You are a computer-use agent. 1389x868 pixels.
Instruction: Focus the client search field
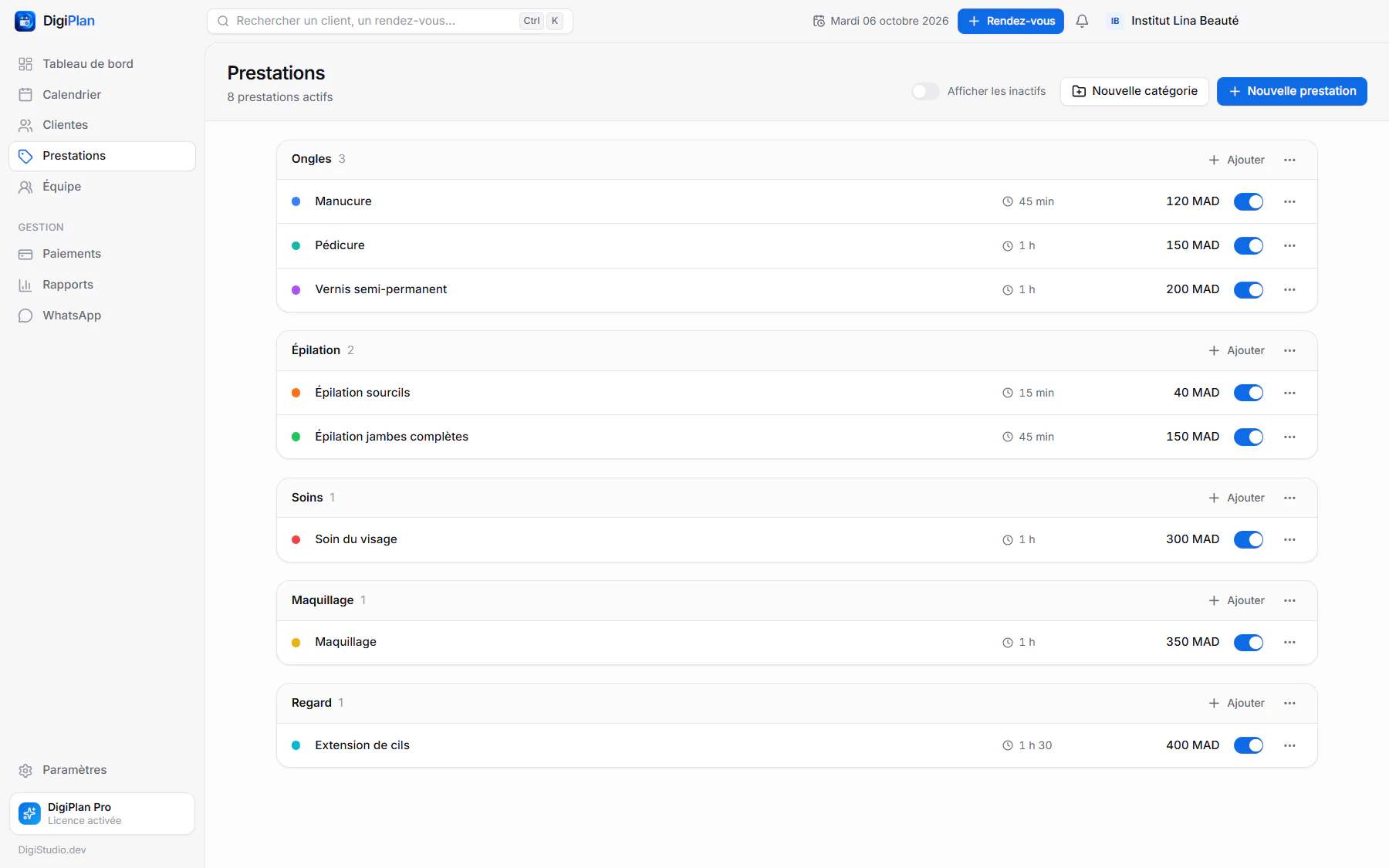tap(390, 22)
